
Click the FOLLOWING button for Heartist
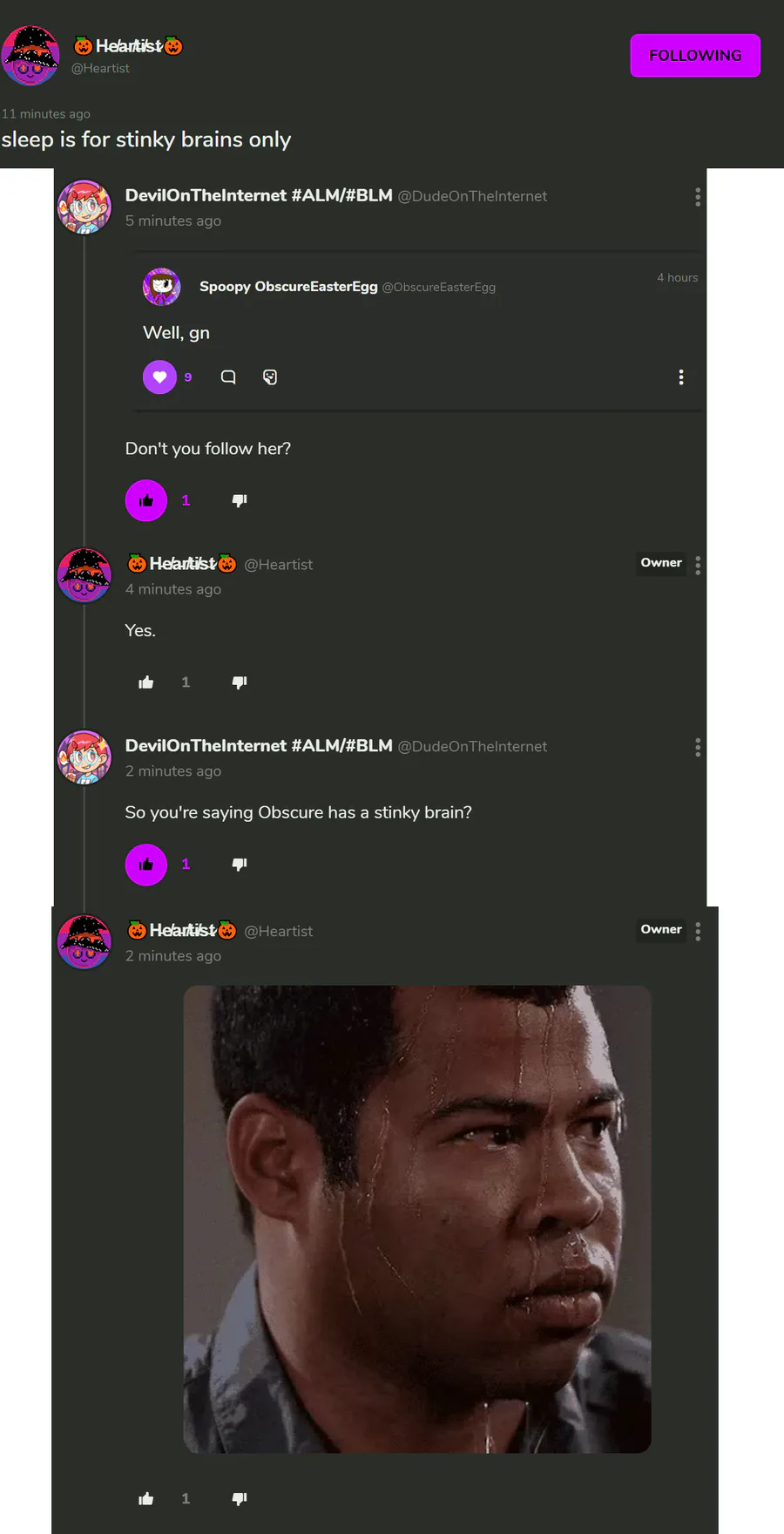(695, 56)
